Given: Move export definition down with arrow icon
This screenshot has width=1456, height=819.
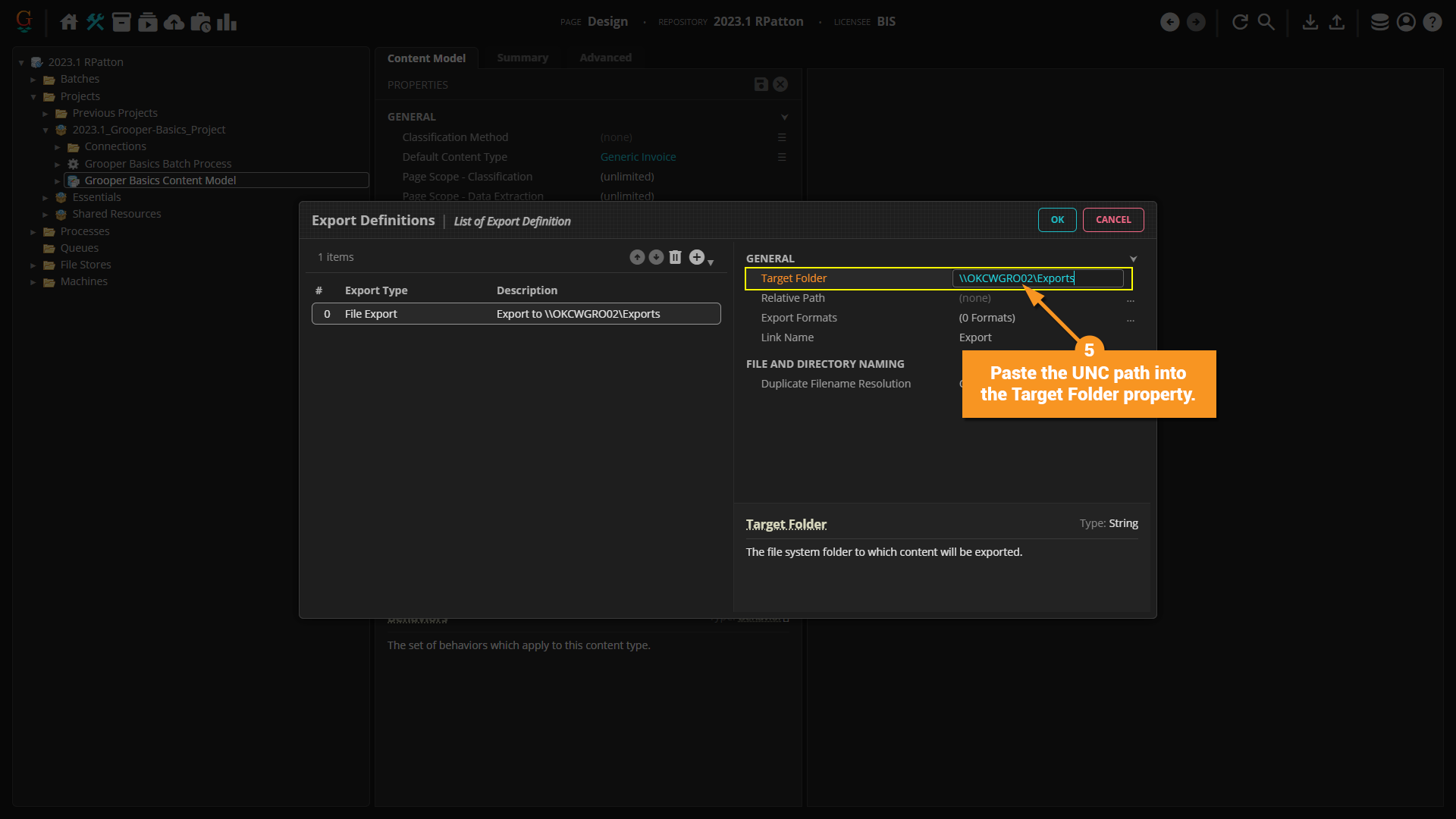Looking at the screenshot, I should click(x=656, y=257).
